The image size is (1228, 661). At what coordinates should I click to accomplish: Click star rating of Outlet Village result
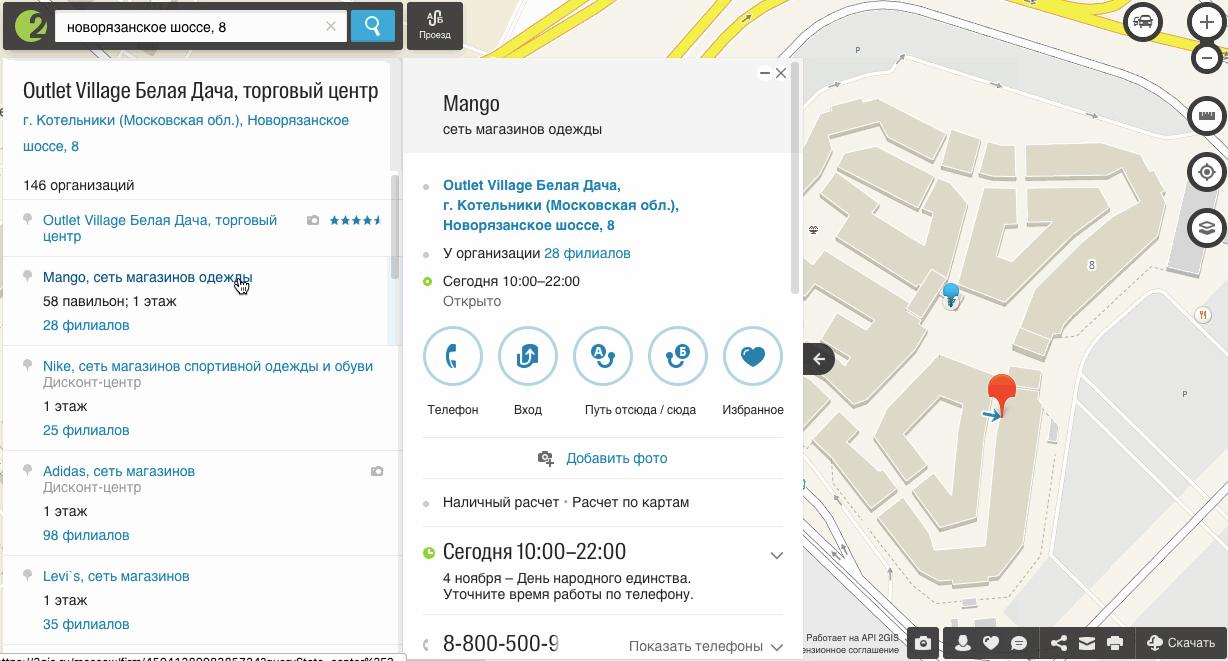coord(355,220)
